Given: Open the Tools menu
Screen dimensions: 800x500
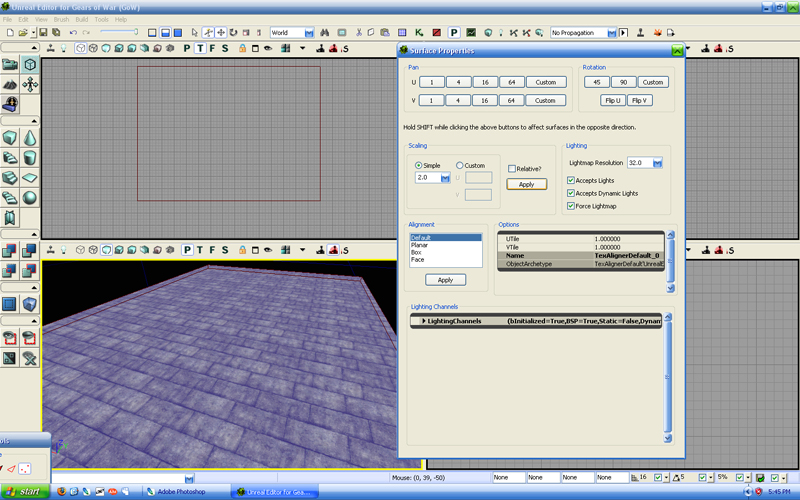Looking at the screenshot, I should 101,19.
